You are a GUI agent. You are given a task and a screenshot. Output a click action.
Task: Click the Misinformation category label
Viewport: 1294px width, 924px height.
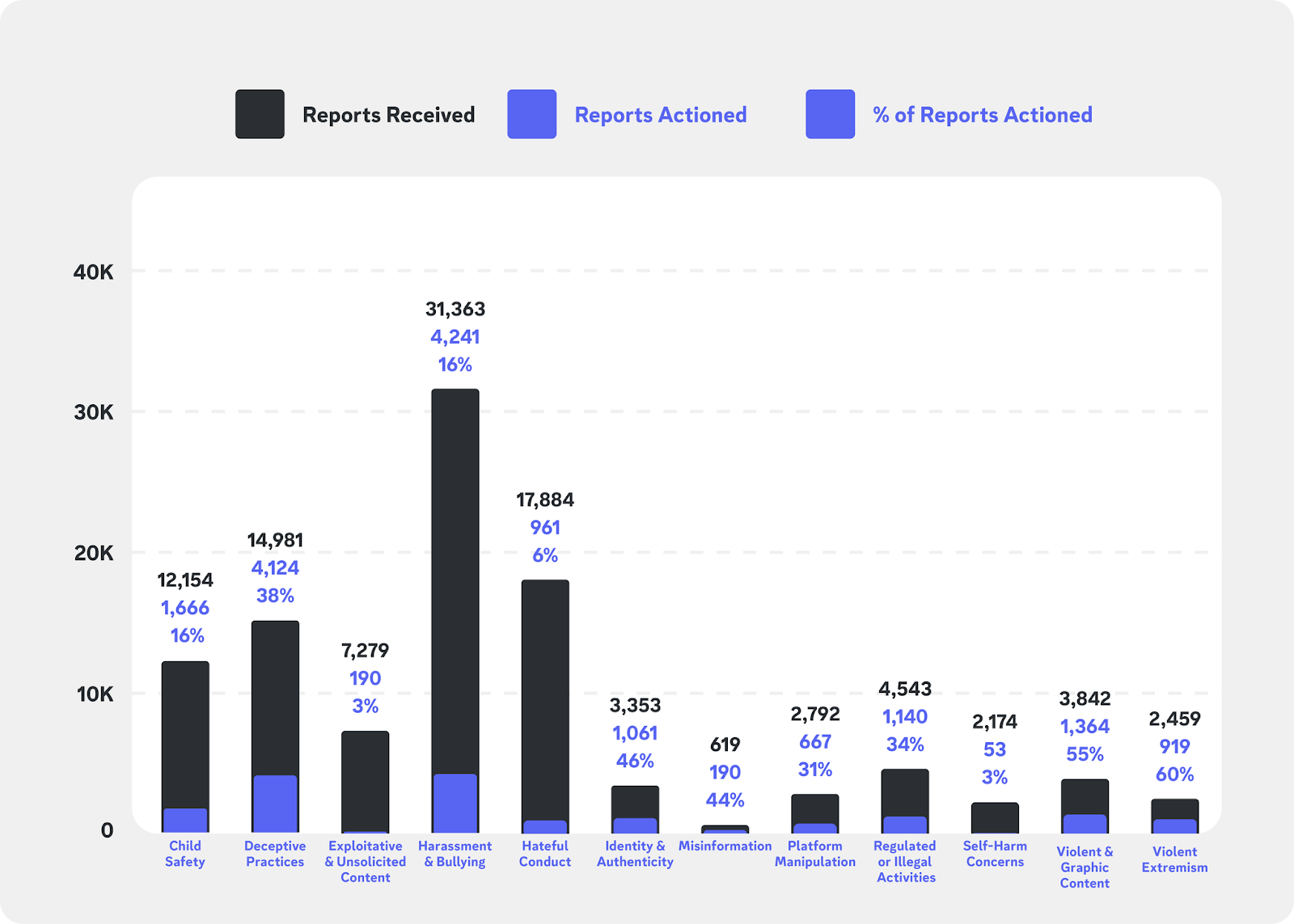click(x=725, y=846)
